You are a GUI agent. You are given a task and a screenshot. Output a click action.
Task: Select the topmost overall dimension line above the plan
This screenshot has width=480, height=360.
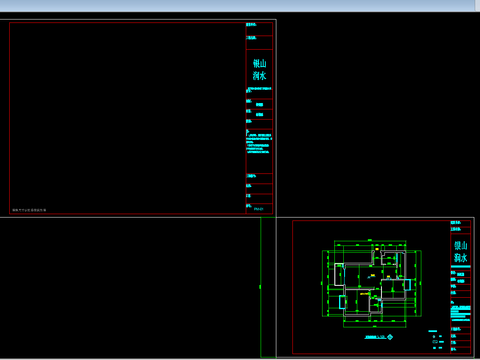[370, 240]
